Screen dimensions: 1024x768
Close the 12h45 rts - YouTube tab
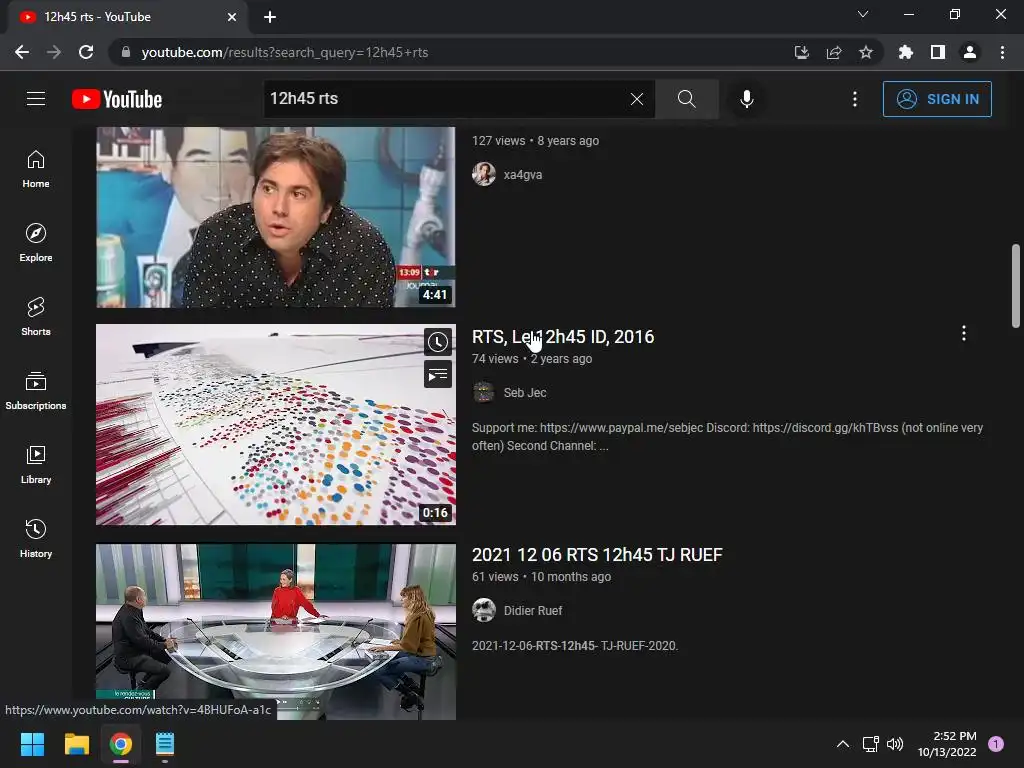(232, 17)
